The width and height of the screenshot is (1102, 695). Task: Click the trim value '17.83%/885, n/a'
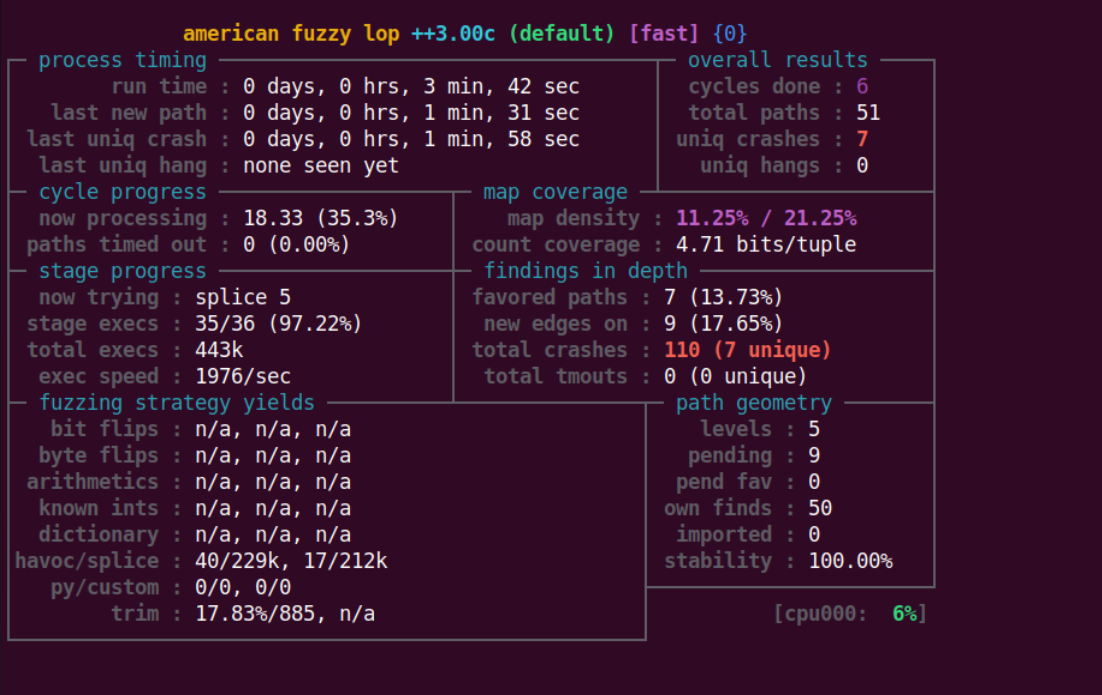284,613
